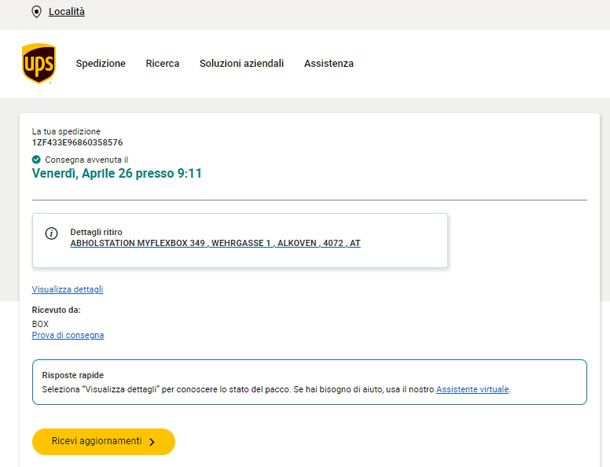The width and height of the screenshot is (610, 467).
Task: Click the Visualizza dettagli link
Action: (67, 290)
